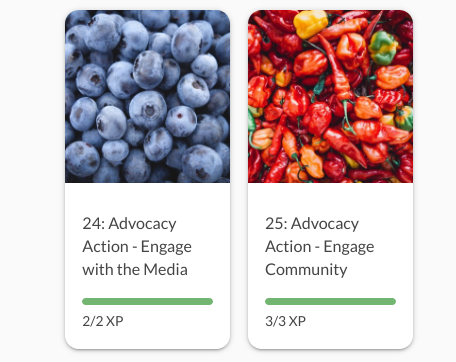
Task: Click Advocacy in the lesson 25 title
Action: (x=325, y=224)
